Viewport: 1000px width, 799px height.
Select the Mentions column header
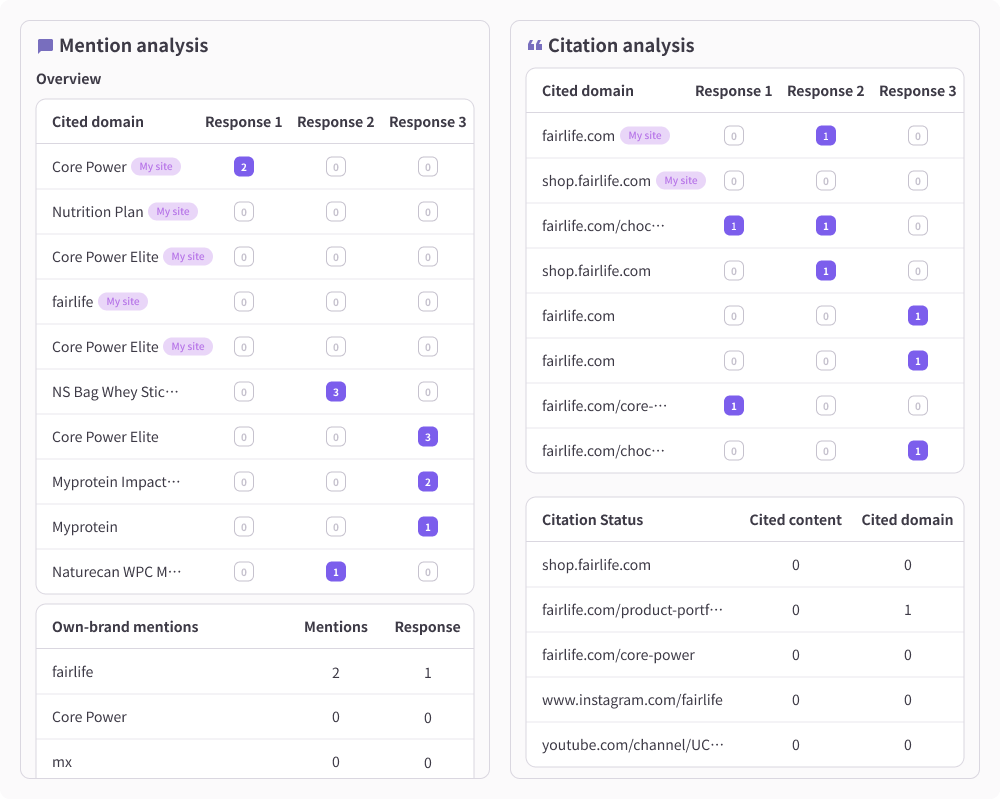click(336, 627)
